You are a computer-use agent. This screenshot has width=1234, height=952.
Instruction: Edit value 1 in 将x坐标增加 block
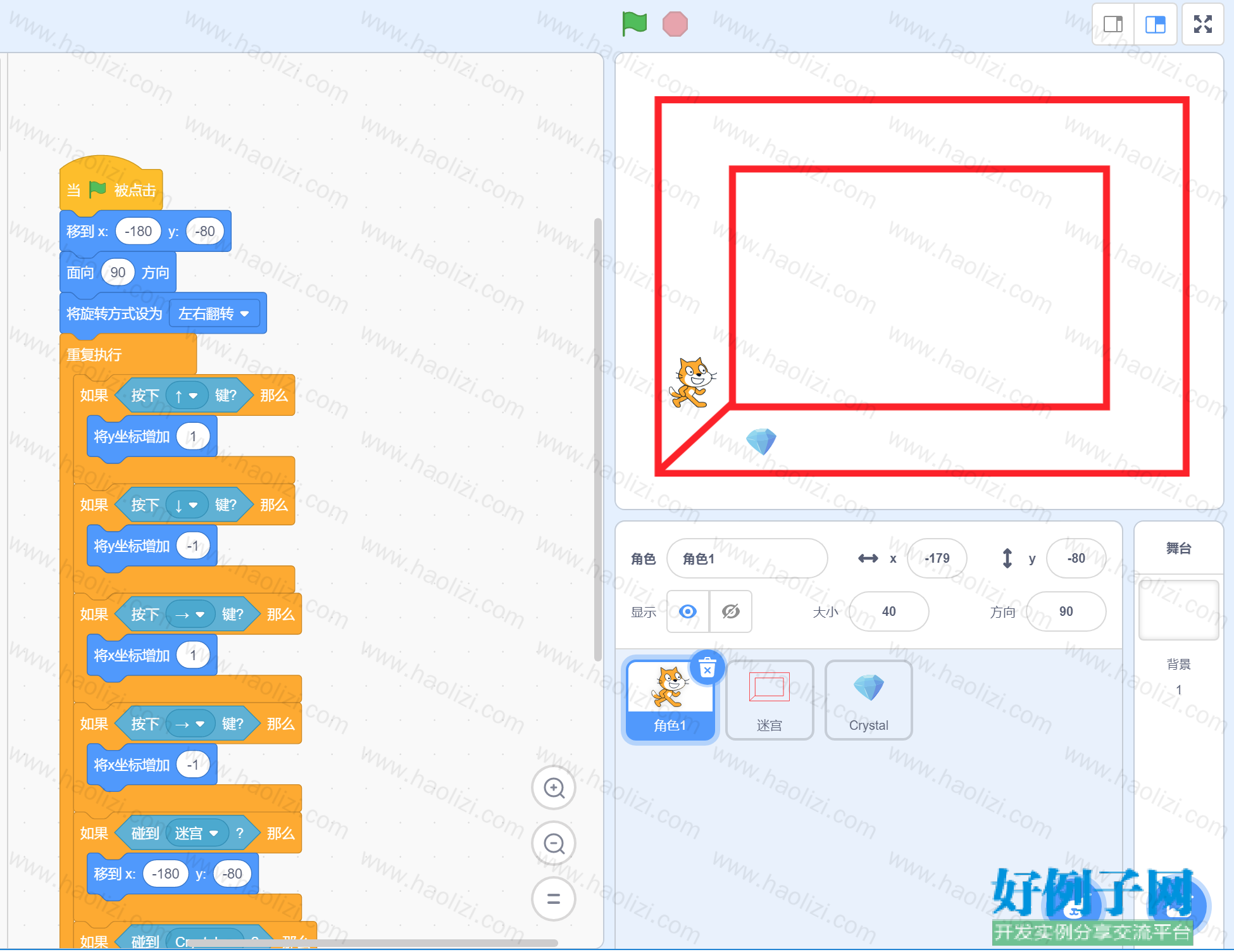(193, 656)
